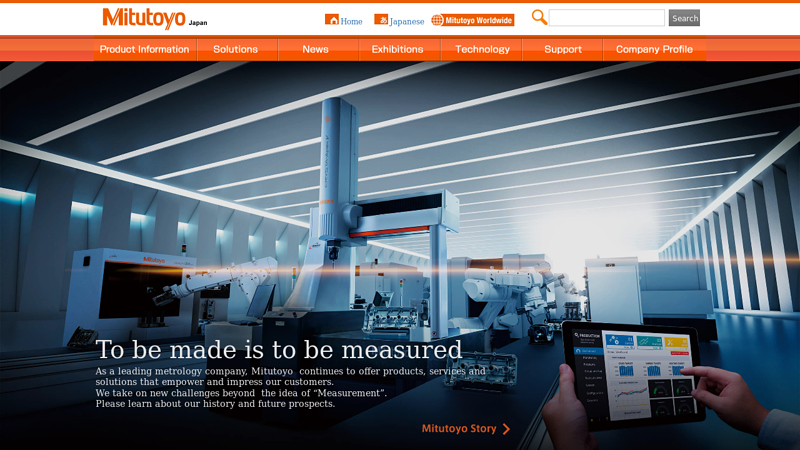Open the Support menu
This screenshot has width=800, height=450.
pos(563,49)
